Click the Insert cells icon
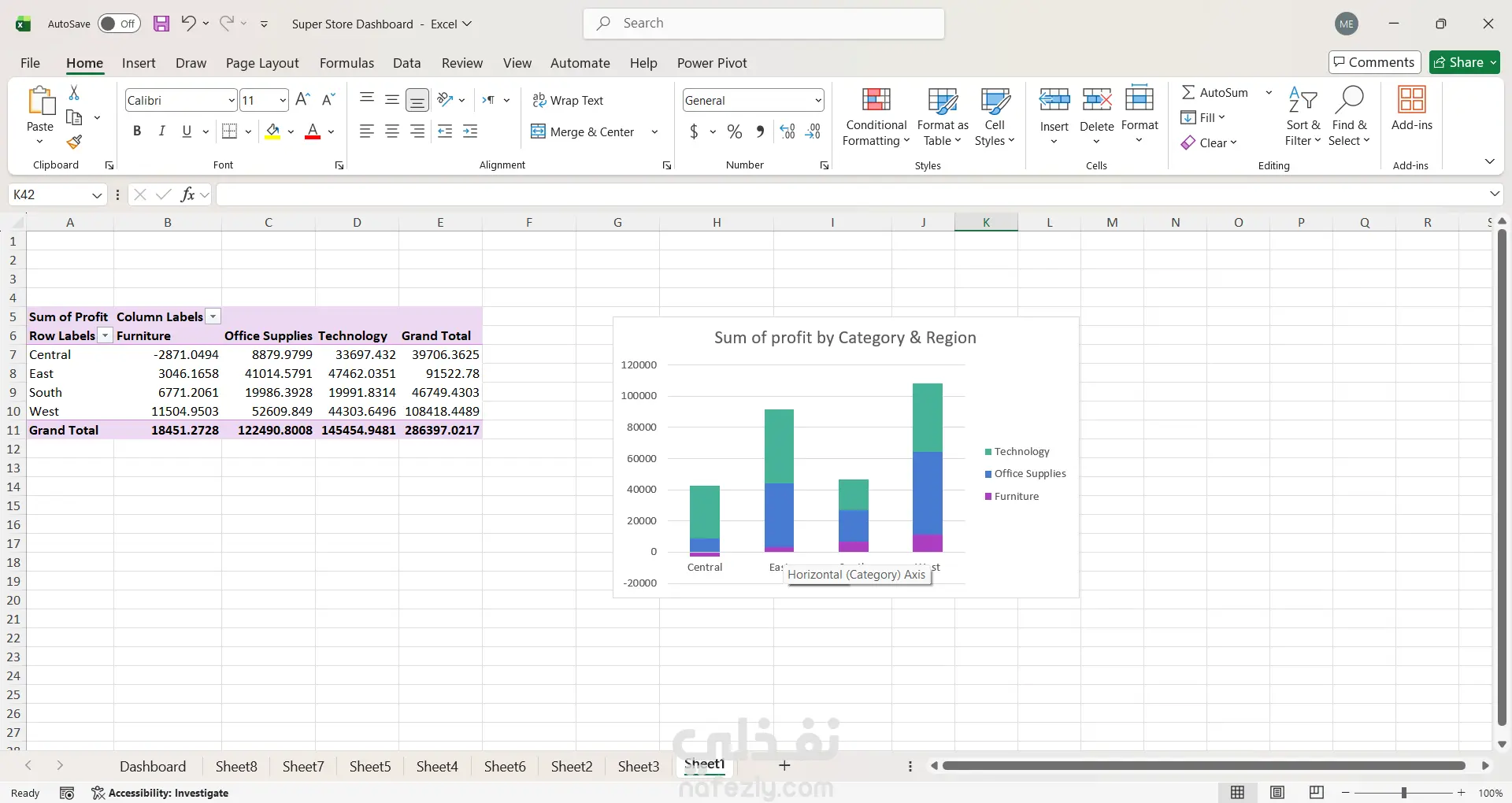The image size is (1512, 803). click(1054, 100)
